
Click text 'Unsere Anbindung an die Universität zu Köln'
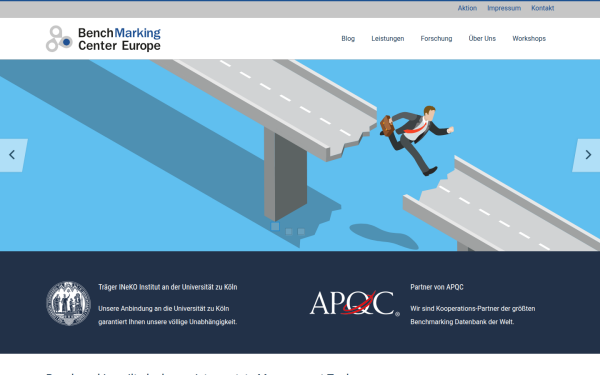click(x=164, y=308)
